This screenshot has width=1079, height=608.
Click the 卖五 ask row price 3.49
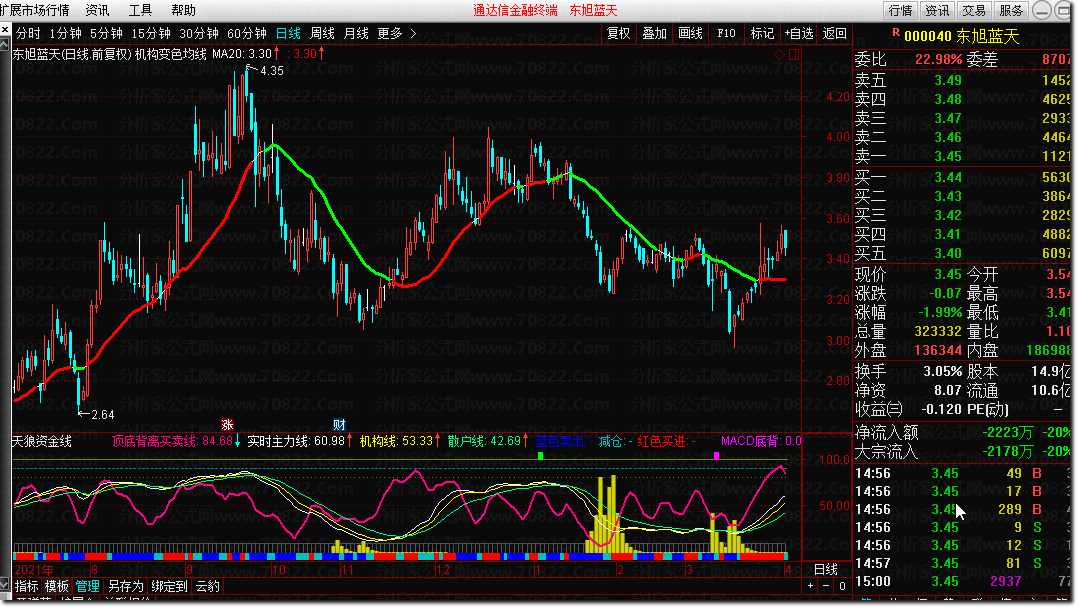point(948,80)
